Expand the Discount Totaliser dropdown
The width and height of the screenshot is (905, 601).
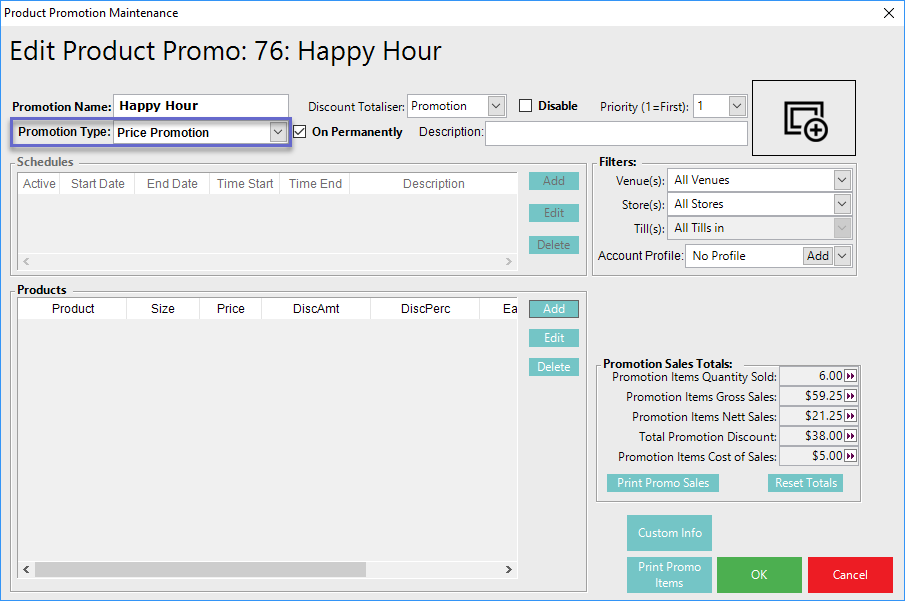(x=497, y=106)
